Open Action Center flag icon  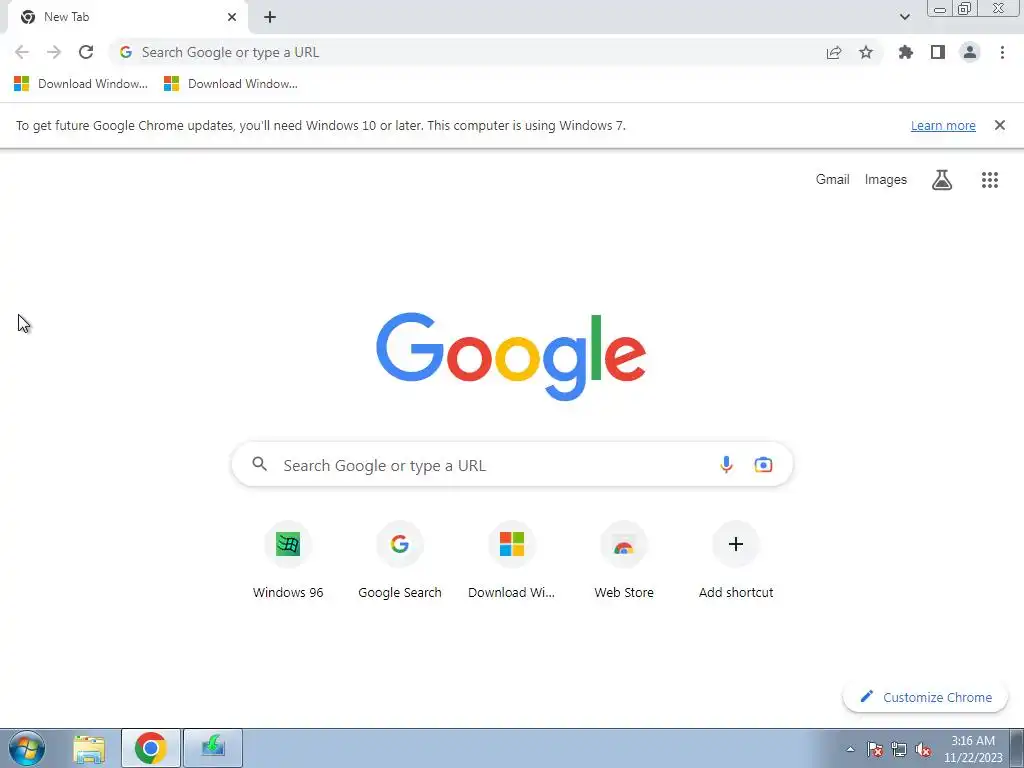(x=875, y=749)
